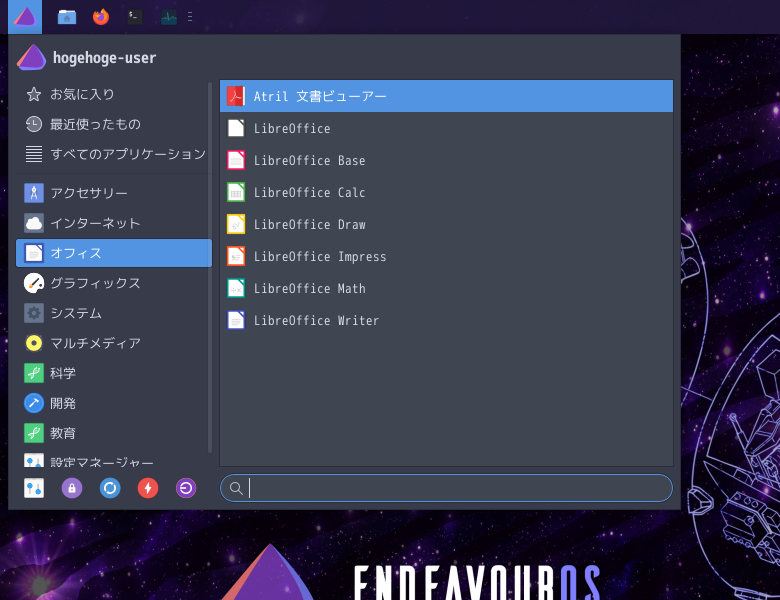Open LibreOffice Impress icon
780x600 pixels.
236,256
